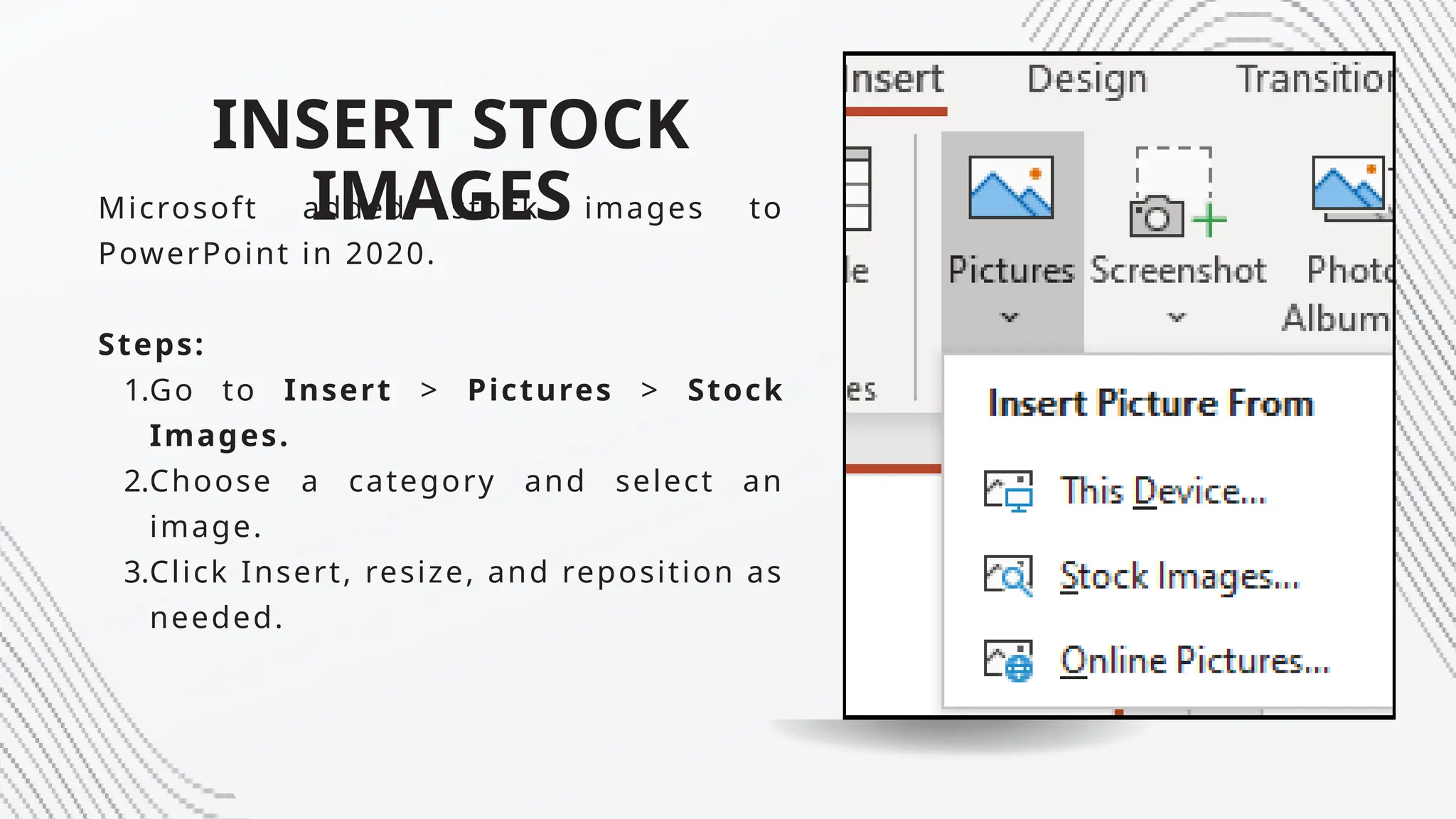The image size is (1456, 819).
Task: Click the Screenshot button label
Action: click(1178, 270)
